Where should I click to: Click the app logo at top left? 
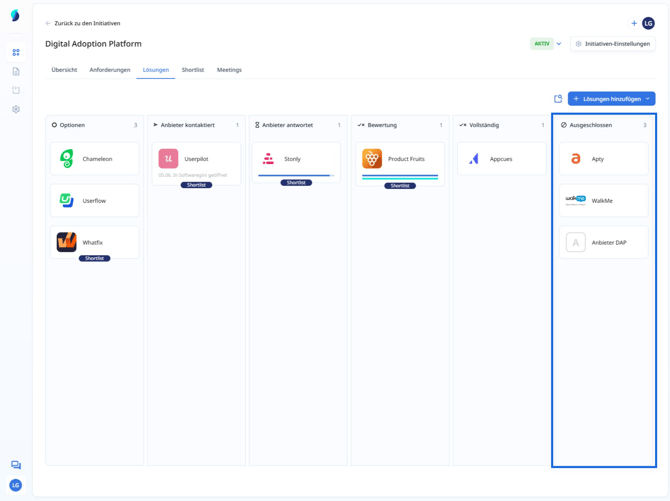(x=15, y=16)
